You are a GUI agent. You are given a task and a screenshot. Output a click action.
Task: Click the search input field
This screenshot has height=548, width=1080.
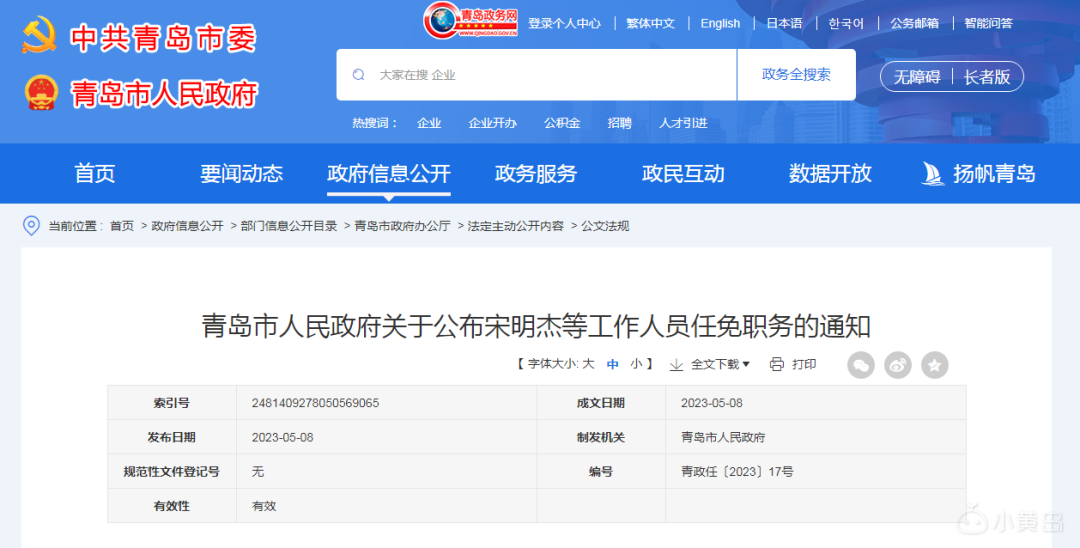550,75
